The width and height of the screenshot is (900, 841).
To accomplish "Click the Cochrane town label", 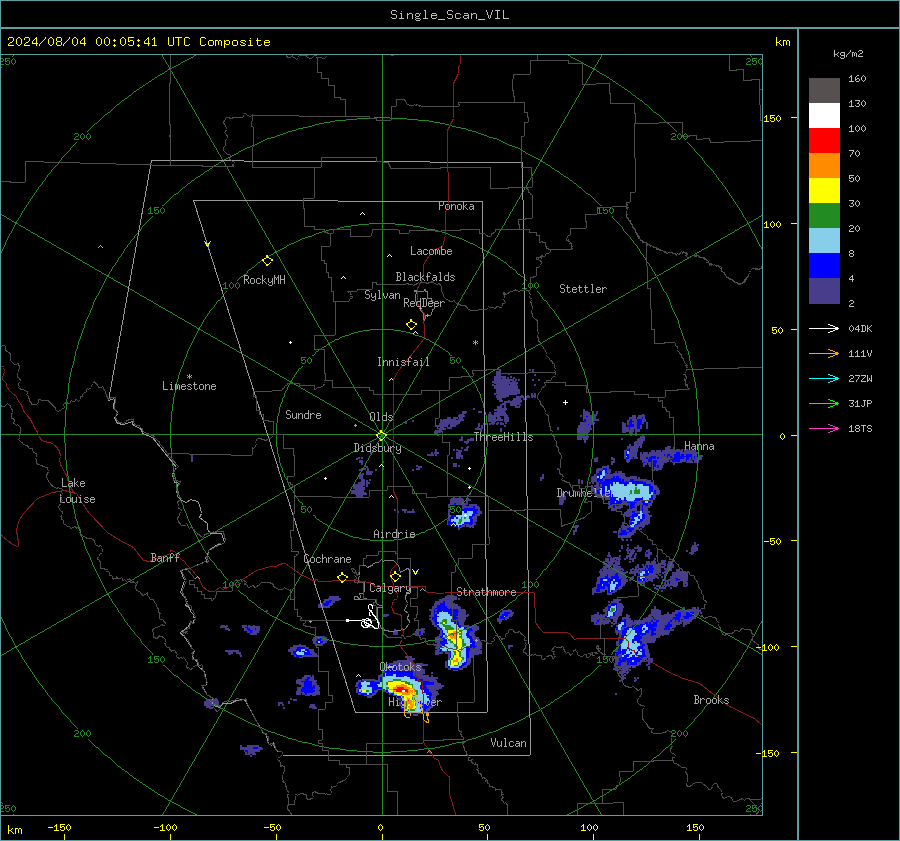I will tap(327, 559).
